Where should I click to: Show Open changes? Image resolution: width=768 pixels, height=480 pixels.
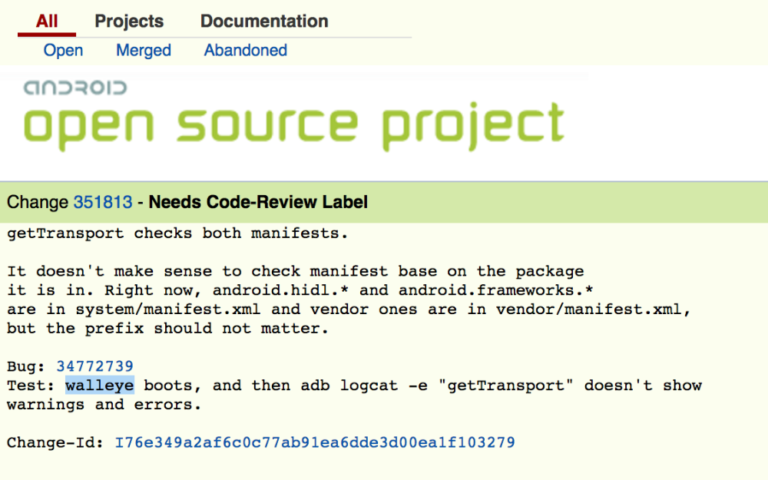(63, 50)
